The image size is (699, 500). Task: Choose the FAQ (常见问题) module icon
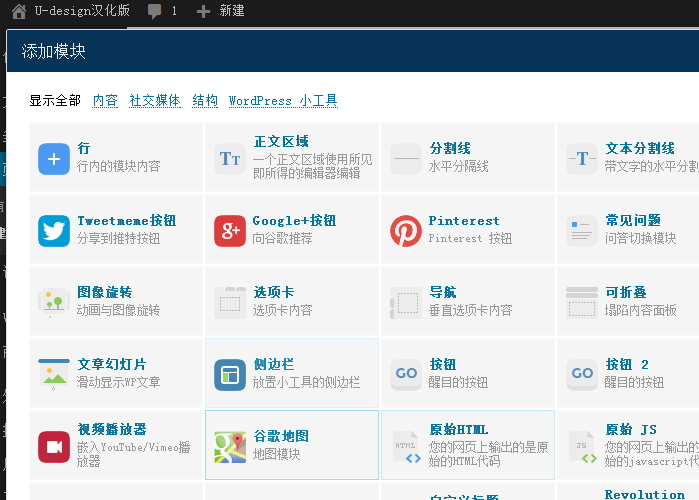(582, 231)
